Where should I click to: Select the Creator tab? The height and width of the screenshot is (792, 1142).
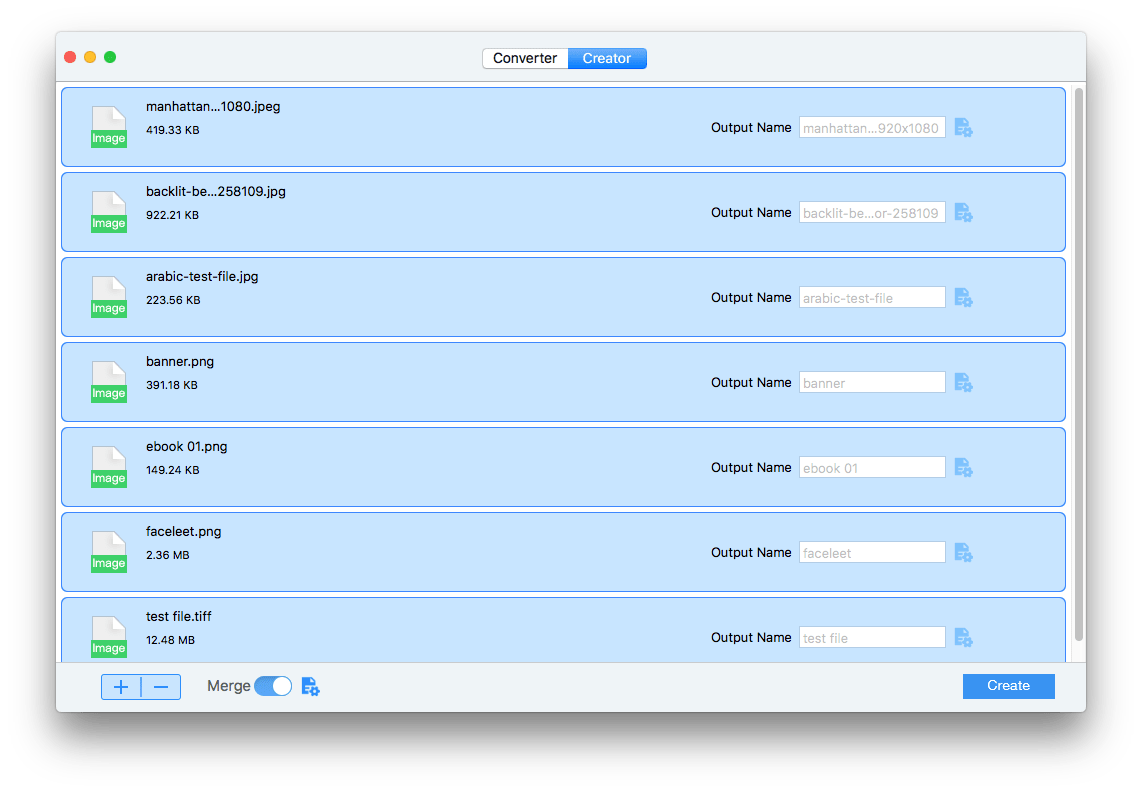tap(607, 58)
